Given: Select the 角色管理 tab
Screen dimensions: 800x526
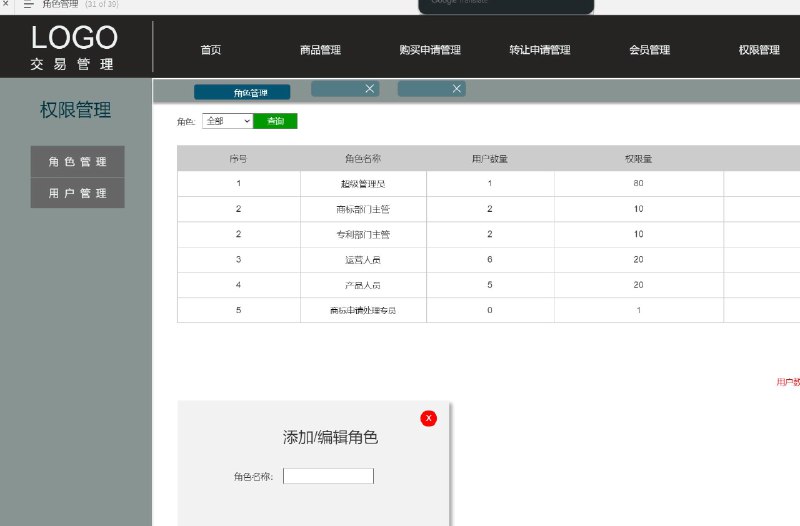Looking at the screenshot, I should click(242, 92).
